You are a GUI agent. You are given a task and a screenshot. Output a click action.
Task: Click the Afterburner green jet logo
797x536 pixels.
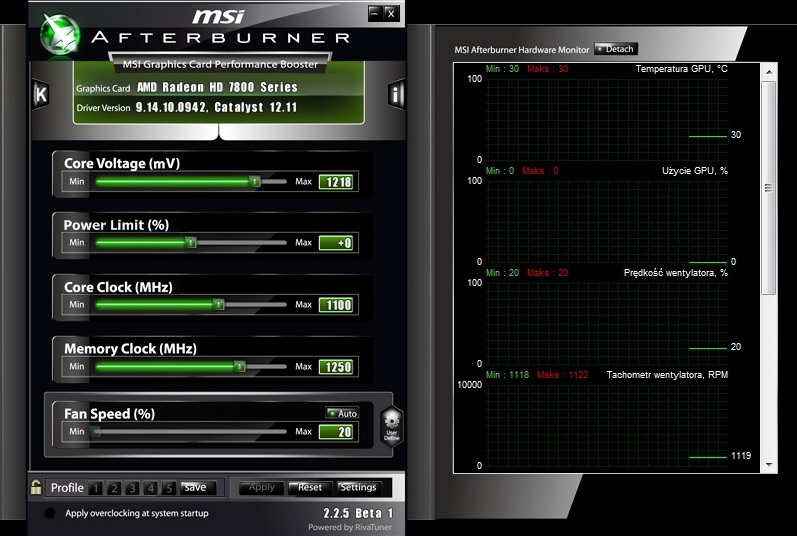click(60, 35)
